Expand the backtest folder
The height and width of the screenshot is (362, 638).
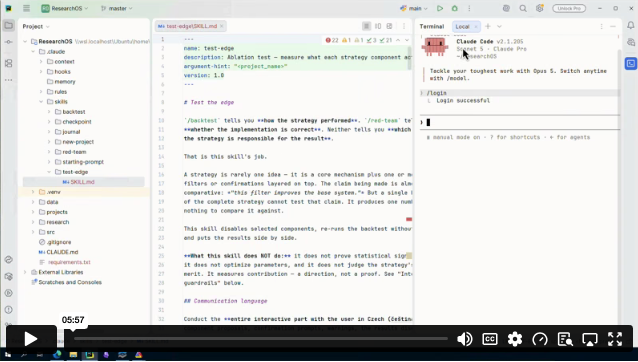click(x=49, y=111)
